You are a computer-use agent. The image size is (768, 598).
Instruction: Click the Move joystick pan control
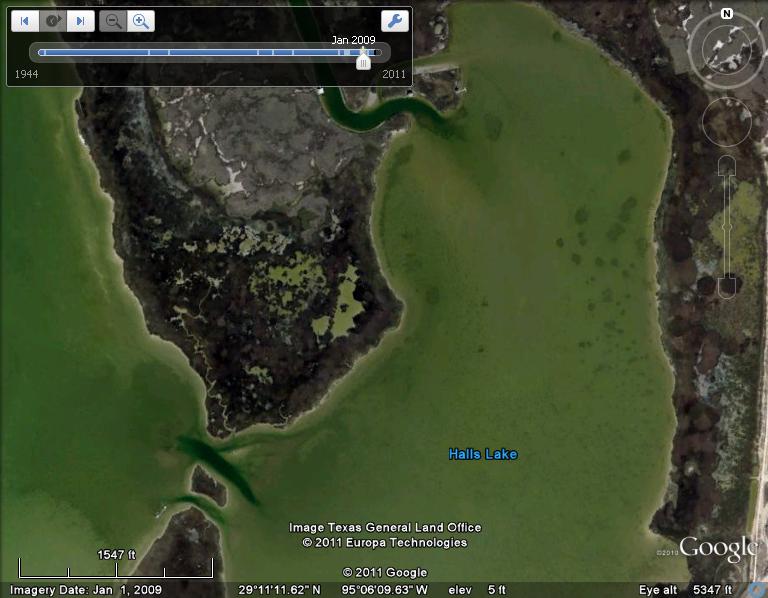click(727, 122)
